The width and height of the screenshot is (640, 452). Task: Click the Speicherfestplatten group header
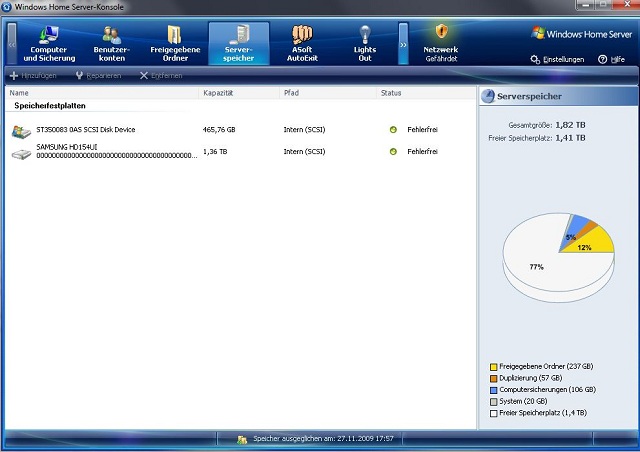click(x=50, y=106)
